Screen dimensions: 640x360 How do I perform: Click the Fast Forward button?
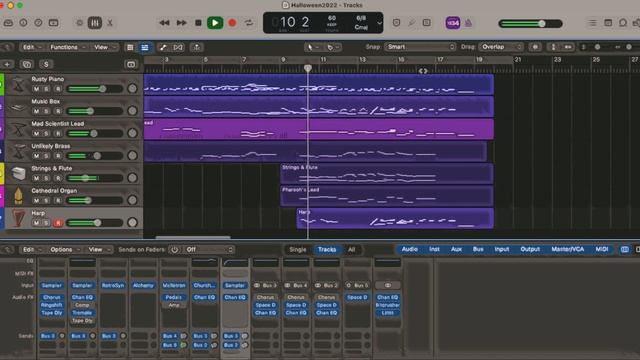(x=181, y=23)
